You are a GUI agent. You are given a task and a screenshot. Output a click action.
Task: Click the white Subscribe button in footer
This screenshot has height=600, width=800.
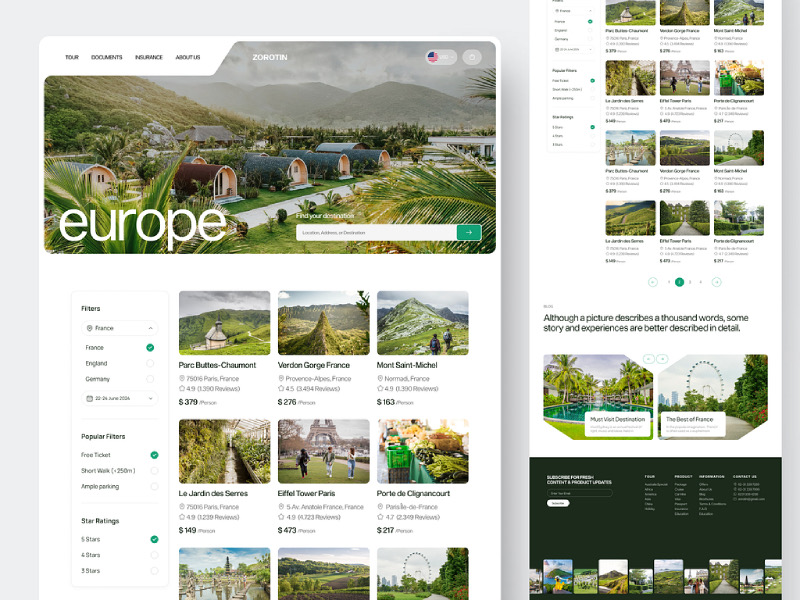click(x=558, y=503)
